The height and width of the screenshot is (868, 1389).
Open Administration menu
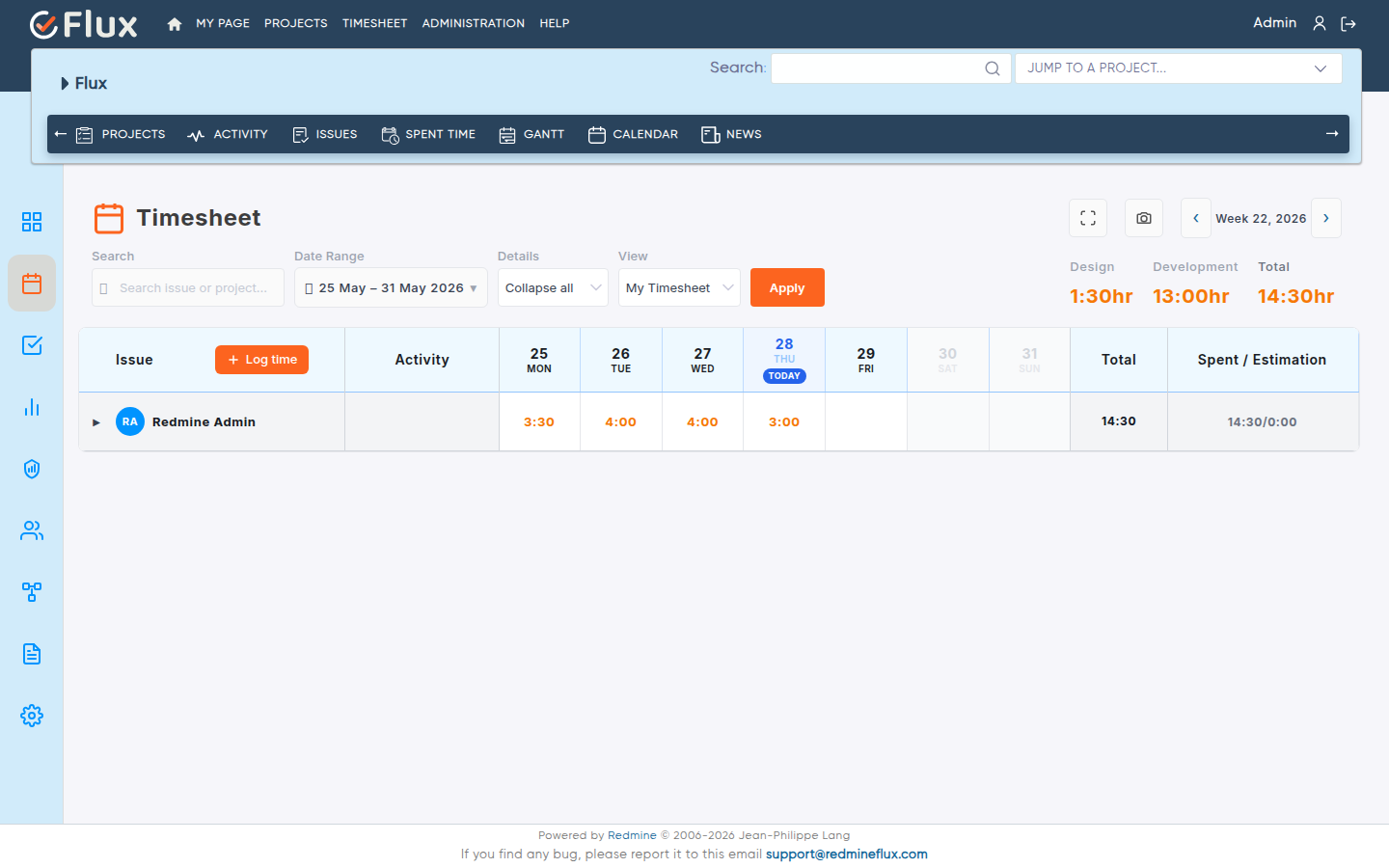[x=474, y=23]
